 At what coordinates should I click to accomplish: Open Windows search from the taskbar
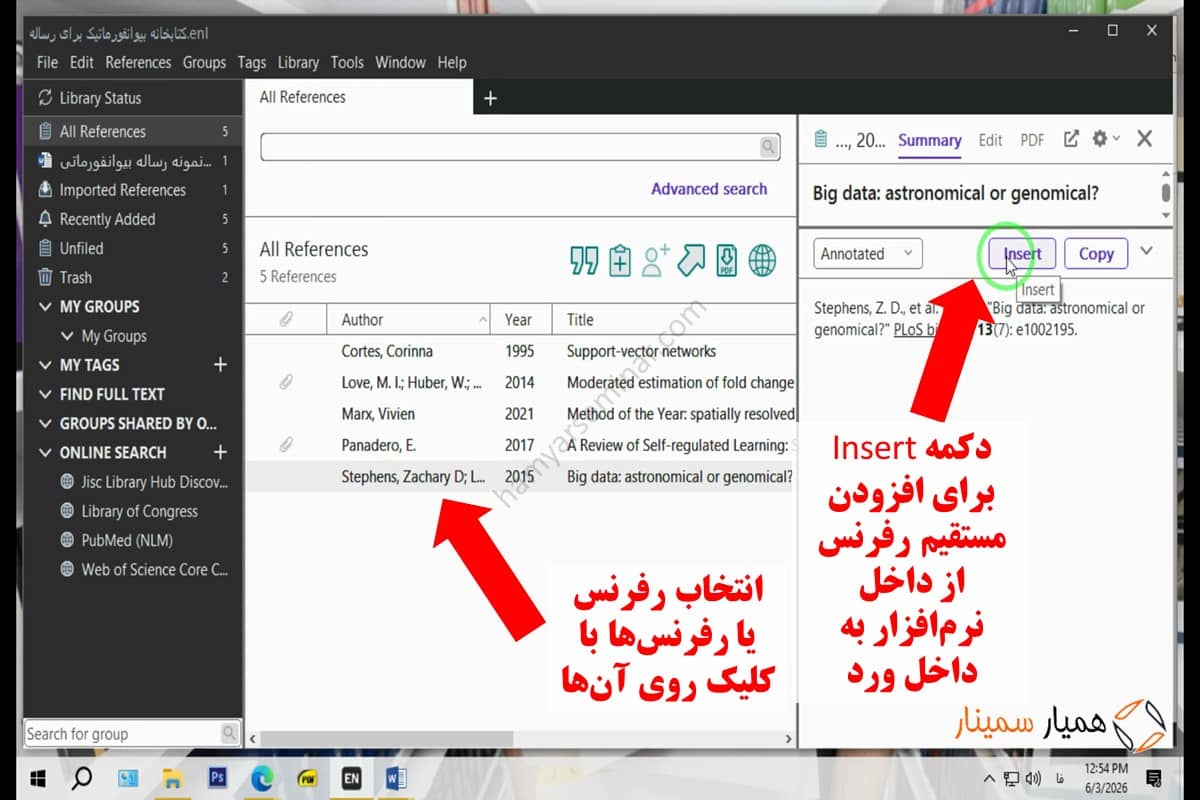(83, 777)
